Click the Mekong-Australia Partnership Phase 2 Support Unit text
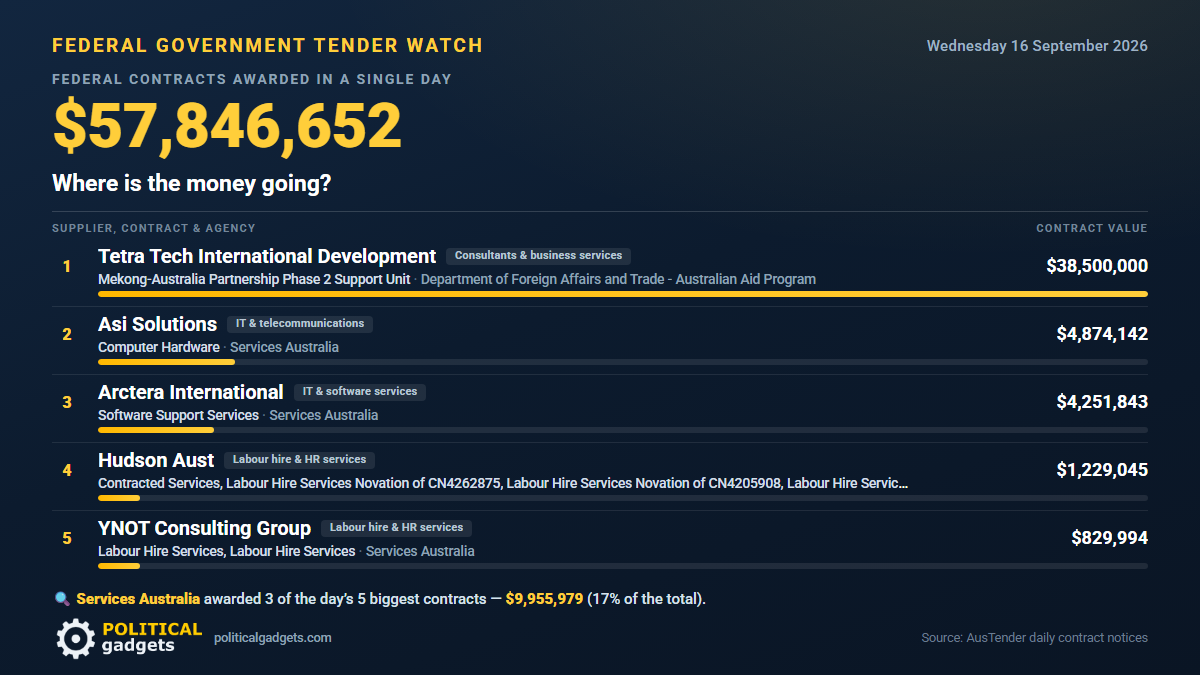Screen dimensions: 1200x675 [x=254, y=280]
